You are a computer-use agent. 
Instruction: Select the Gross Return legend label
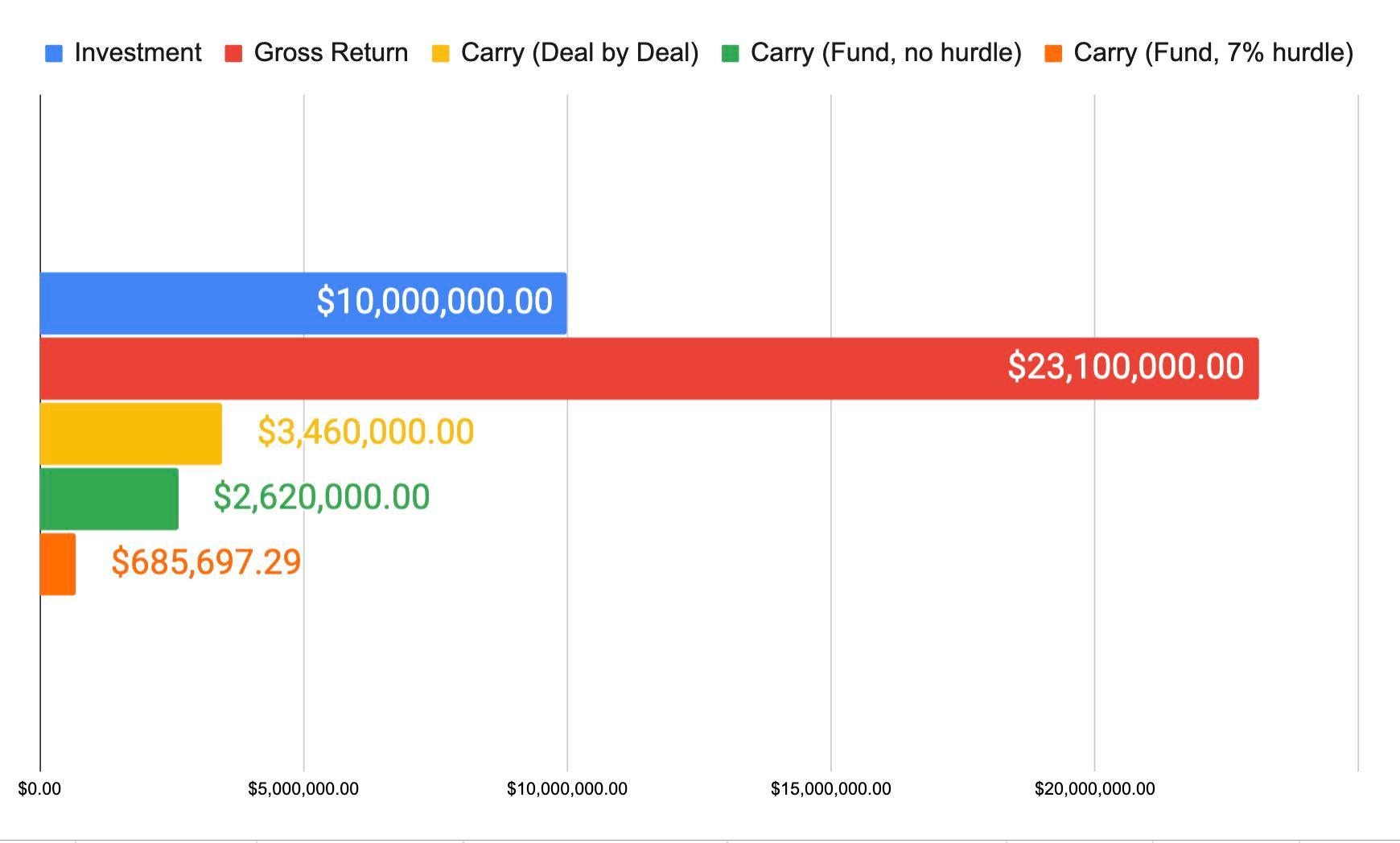(331, 53)
